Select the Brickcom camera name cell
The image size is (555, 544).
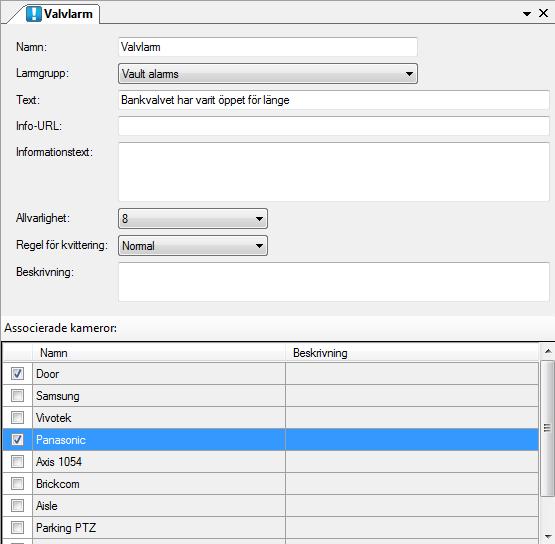tap(159, 483)
